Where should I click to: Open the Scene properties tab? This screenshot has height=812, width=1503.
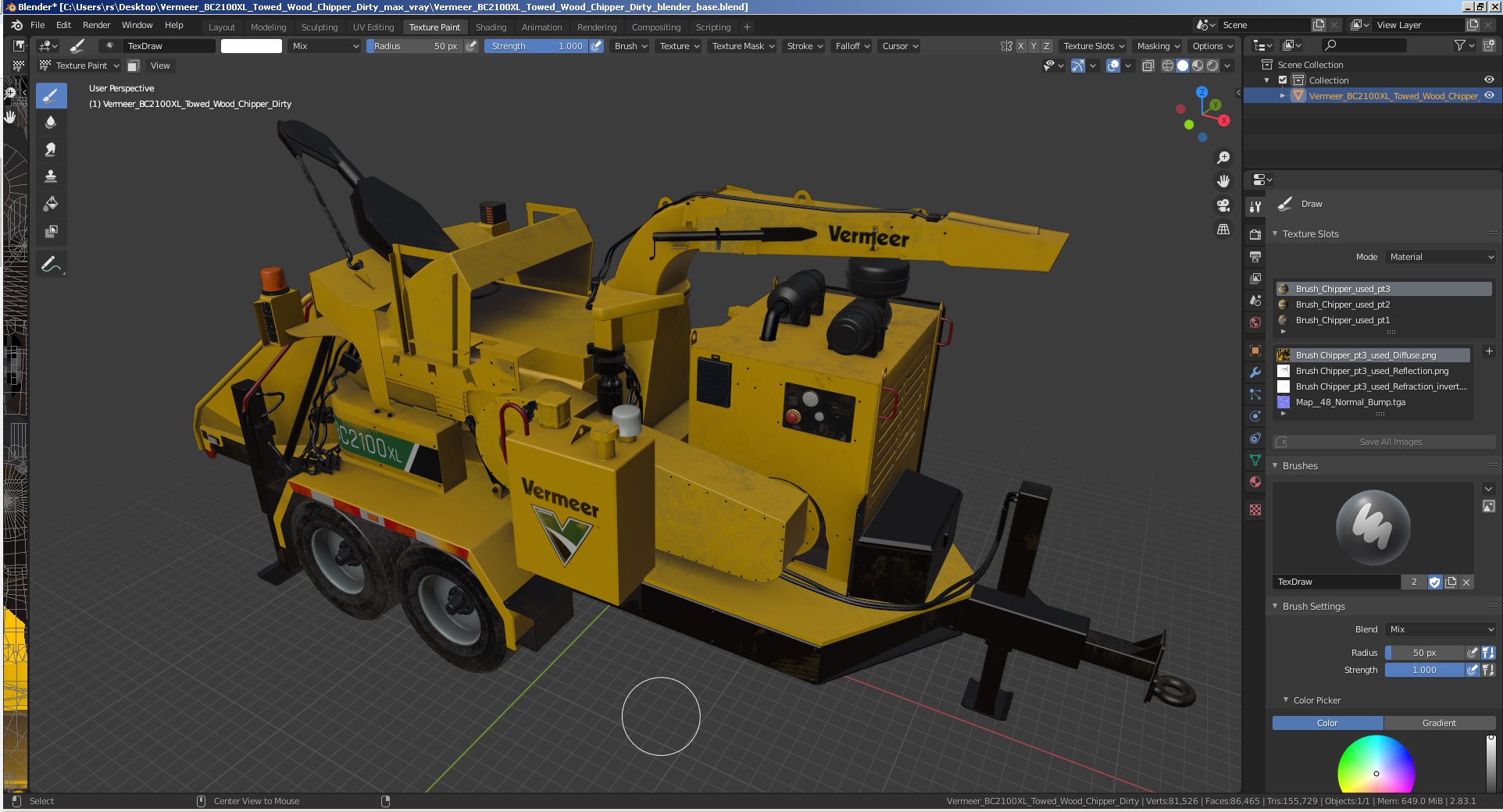[x=1255, y=300]
